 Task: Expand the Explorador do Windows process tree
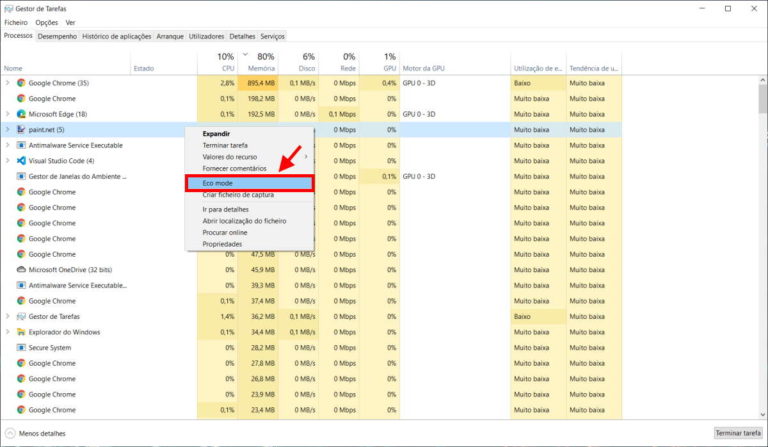coord(8,332)
